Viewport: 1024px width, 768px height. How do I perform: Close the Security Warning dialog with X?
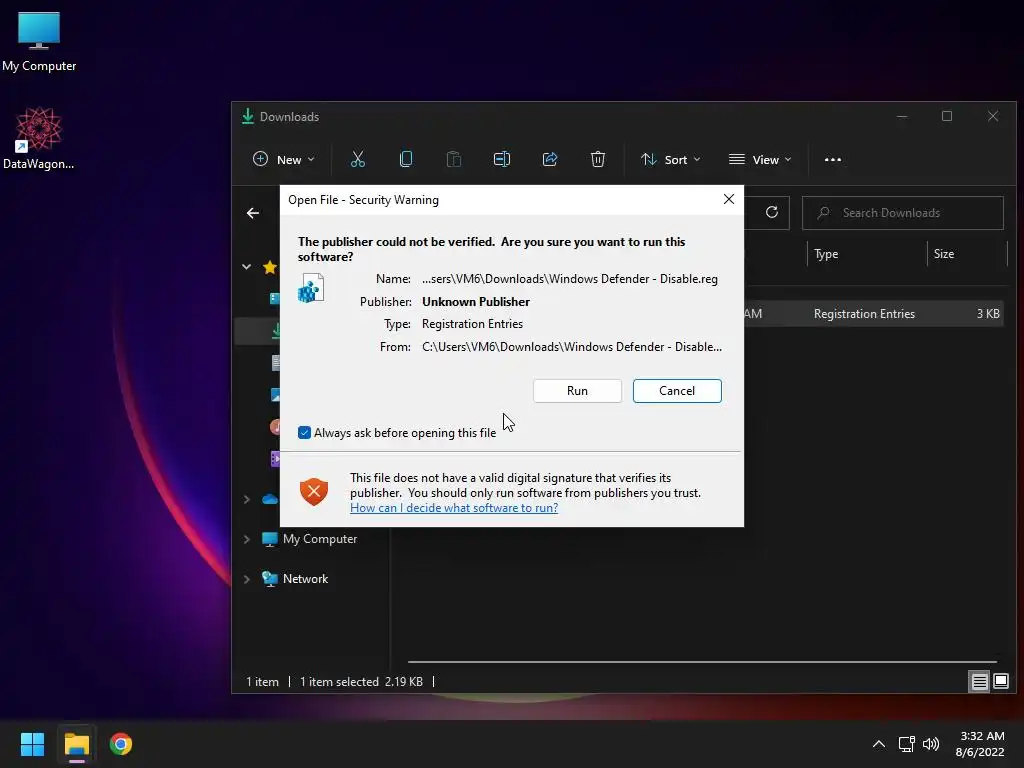click(x=729, y=199)
